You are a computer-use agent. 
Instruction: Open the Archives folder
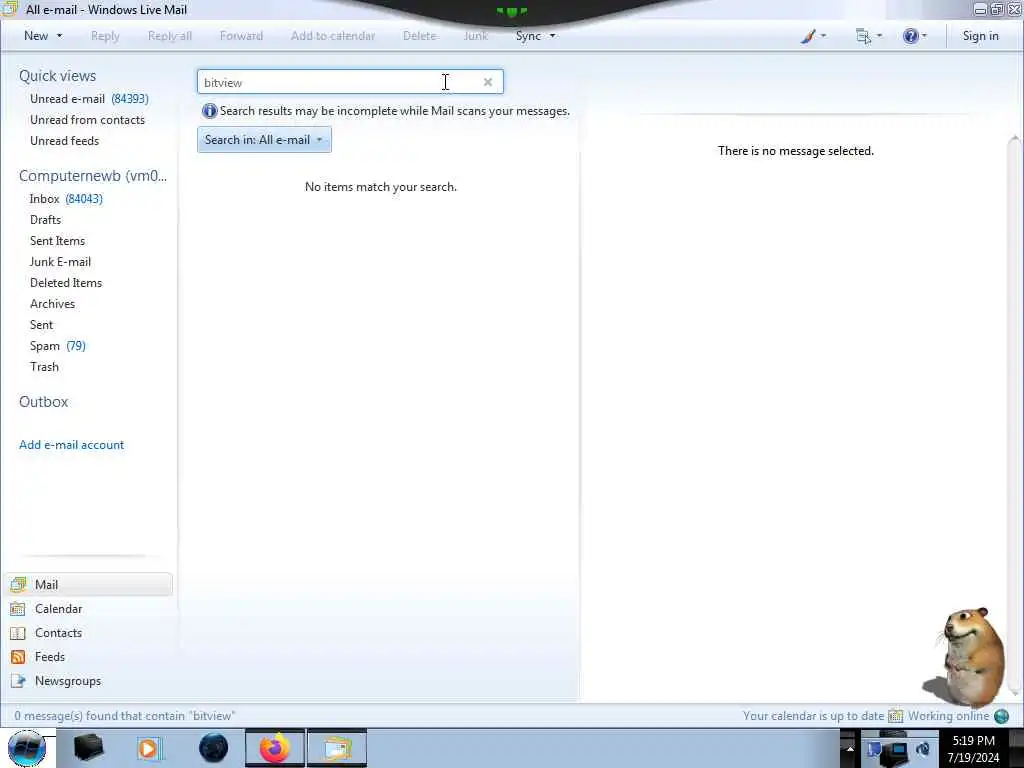[x=52, y=304]
